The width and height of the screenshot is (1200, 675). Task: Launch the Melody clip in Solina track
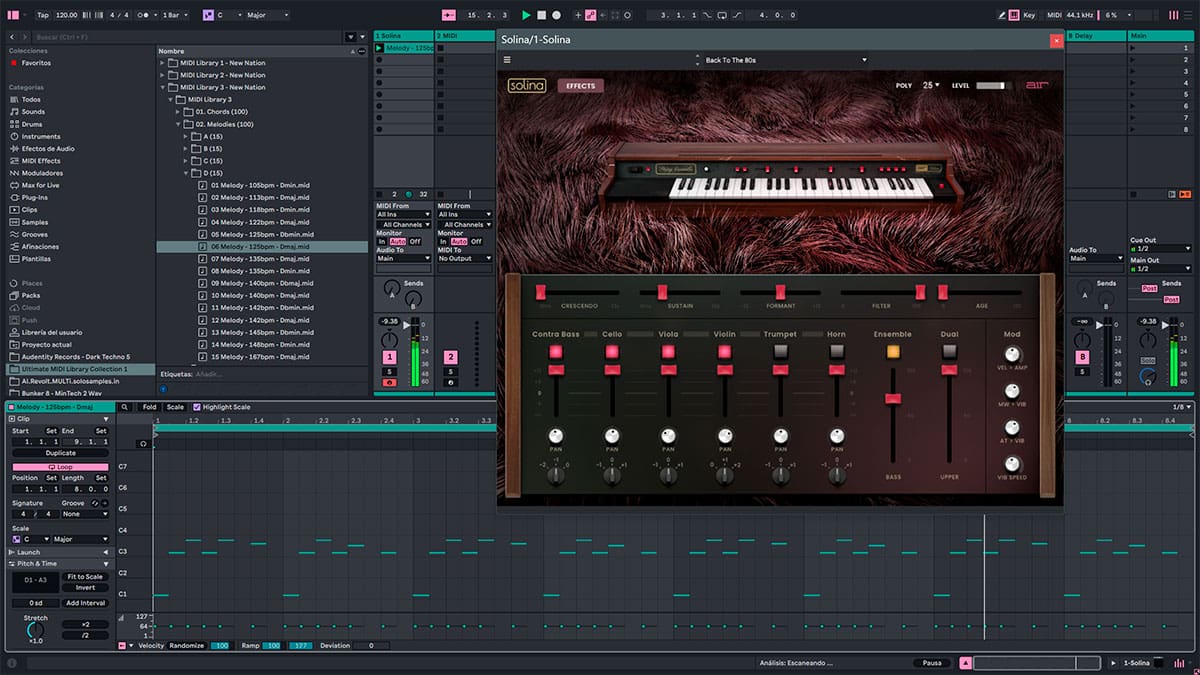pyautogui.click(x=379, y=48)
